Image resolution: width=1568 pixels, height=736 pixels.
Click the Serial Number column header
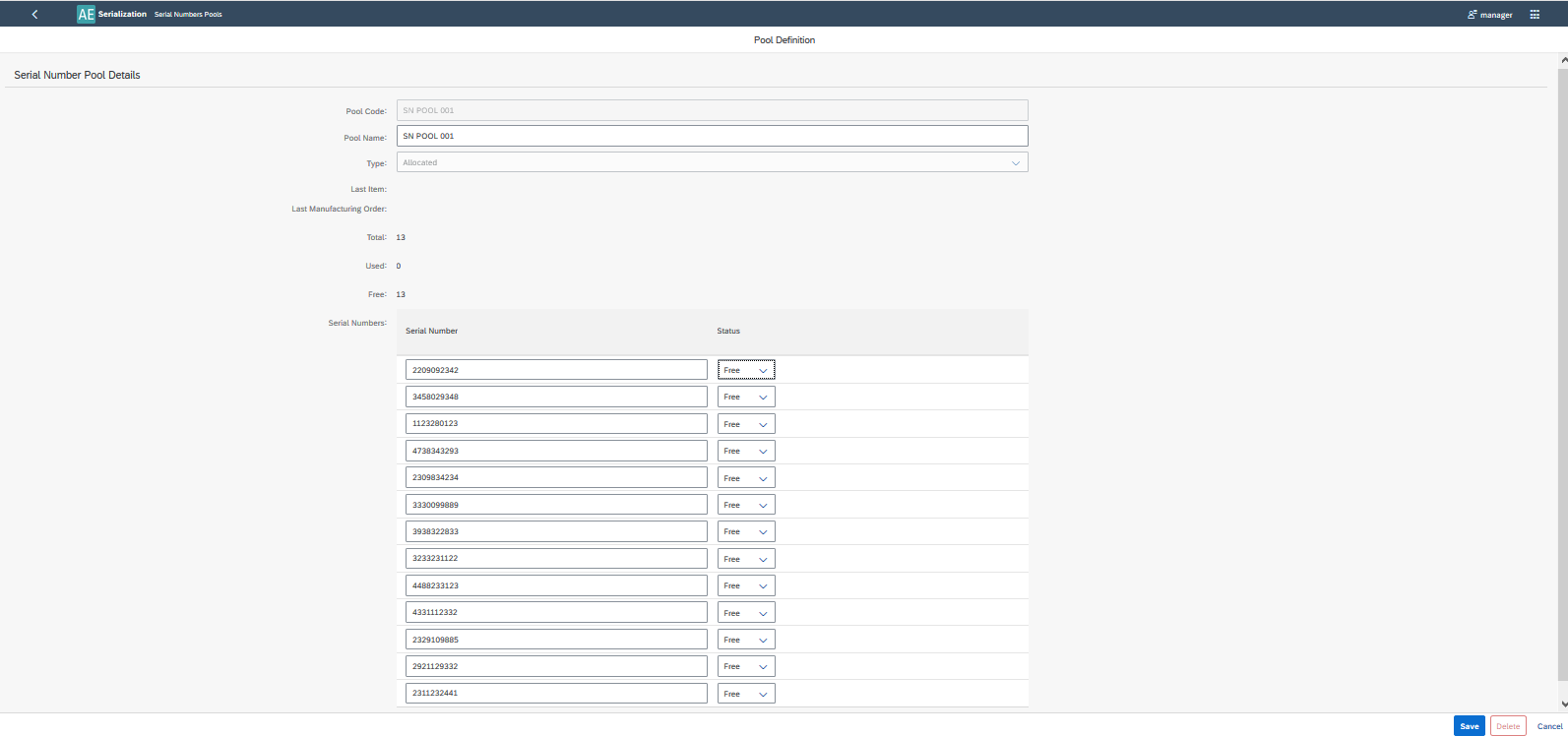click(x=431, y=332)
